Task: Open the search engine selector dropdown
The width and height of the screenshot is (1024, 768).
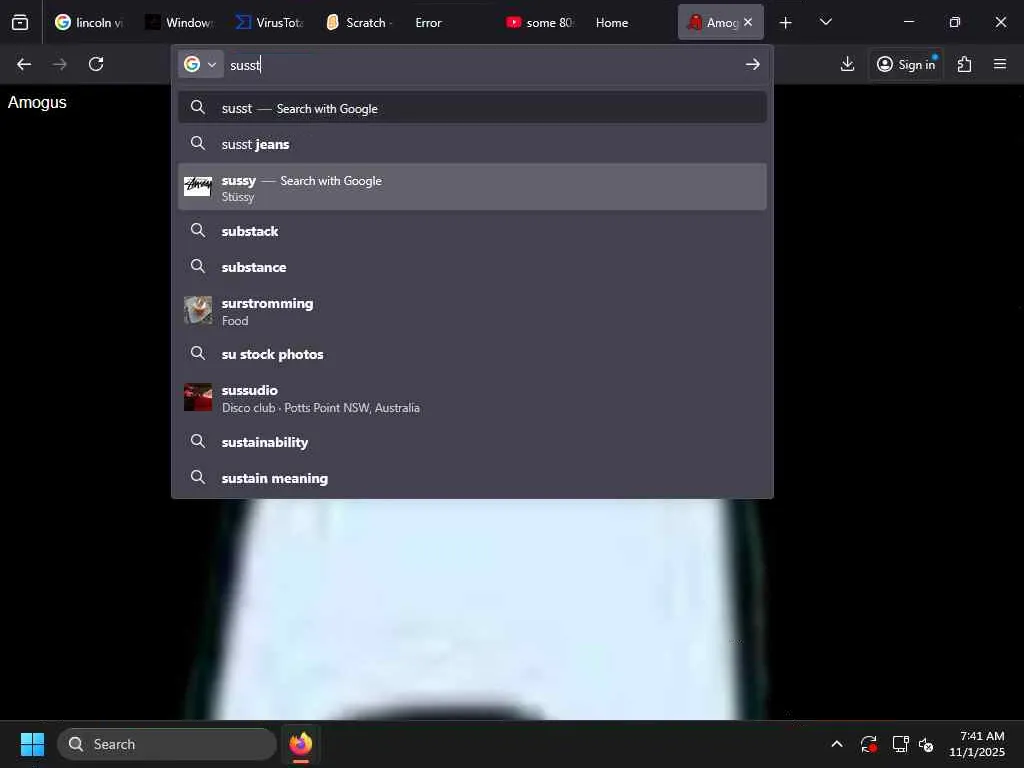Action: (x=200, y=64)
